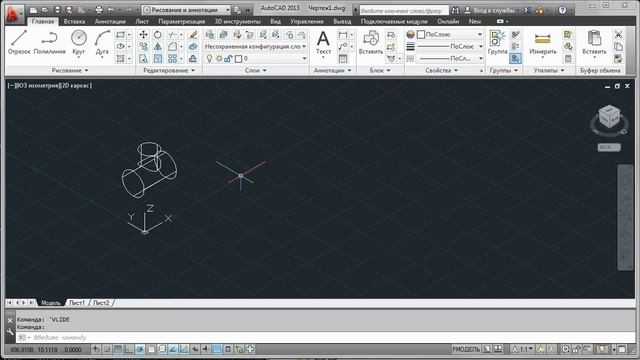Screen dimensions: 640x360
Task: Click the Table tool in Аннотации panel
Action: (343, 59)
